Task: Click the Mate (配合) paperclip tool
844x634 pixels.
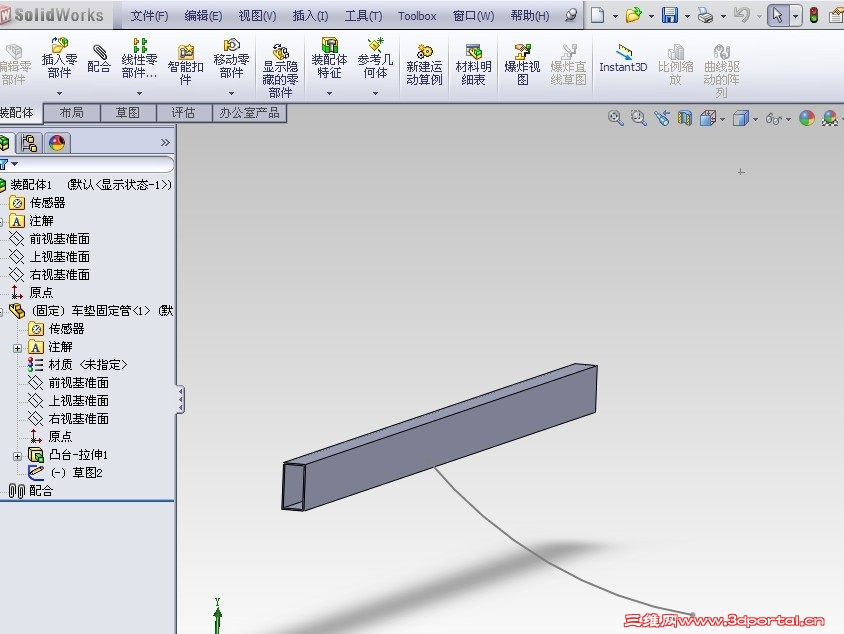Action: pyautogui.click(x=99, y=59)
